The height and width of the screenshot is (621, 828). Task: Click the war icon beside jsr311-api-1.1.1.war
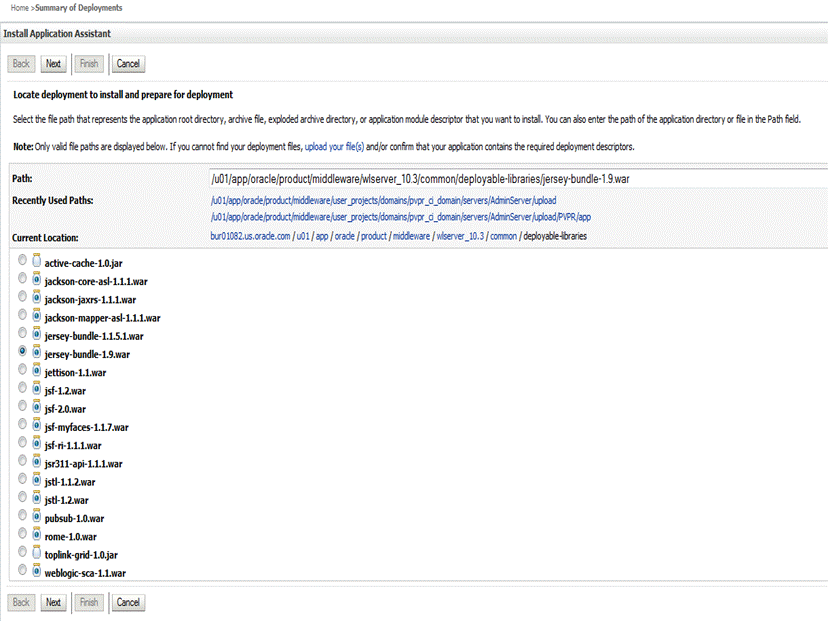36,461
